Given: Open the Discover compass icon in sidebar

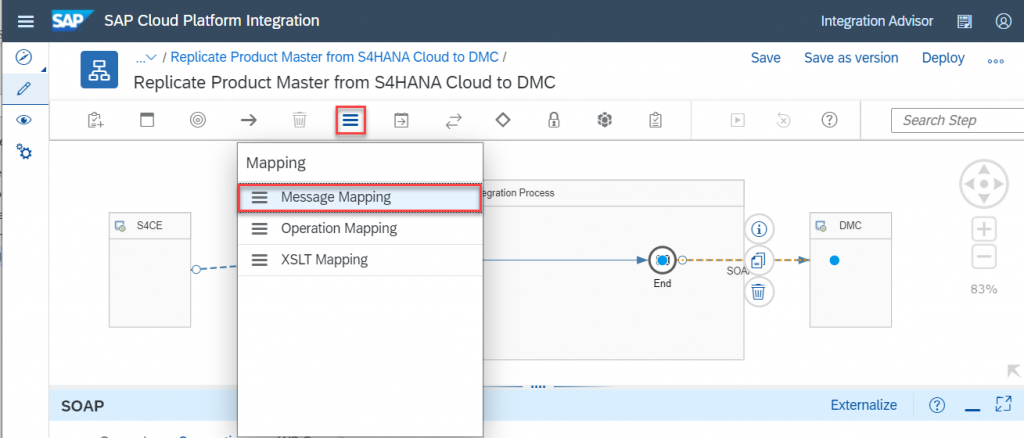Looking at the screenshot, I should (x=24, y=57).
